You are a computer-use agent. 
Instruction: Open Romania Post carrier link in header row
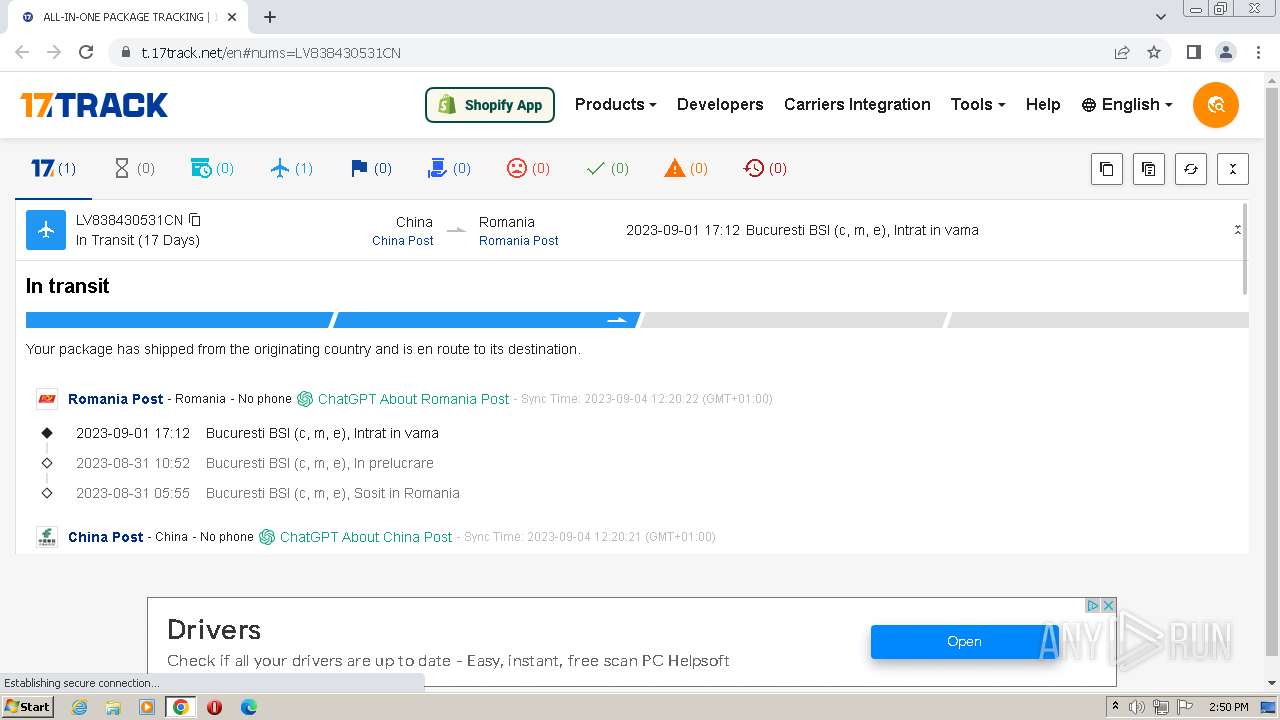[519, 241]
